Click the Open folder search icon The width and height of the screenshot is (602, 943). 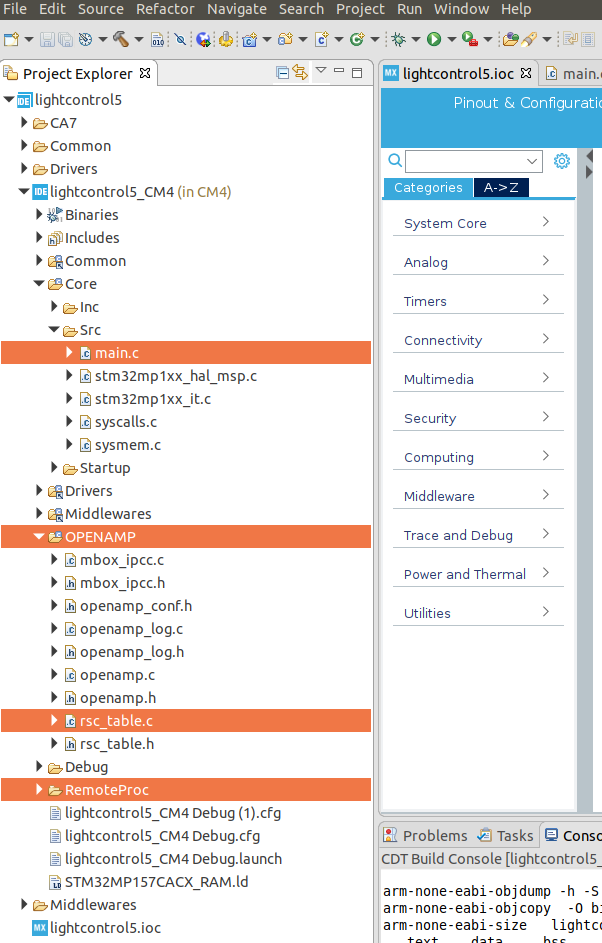tap(511, 40)
